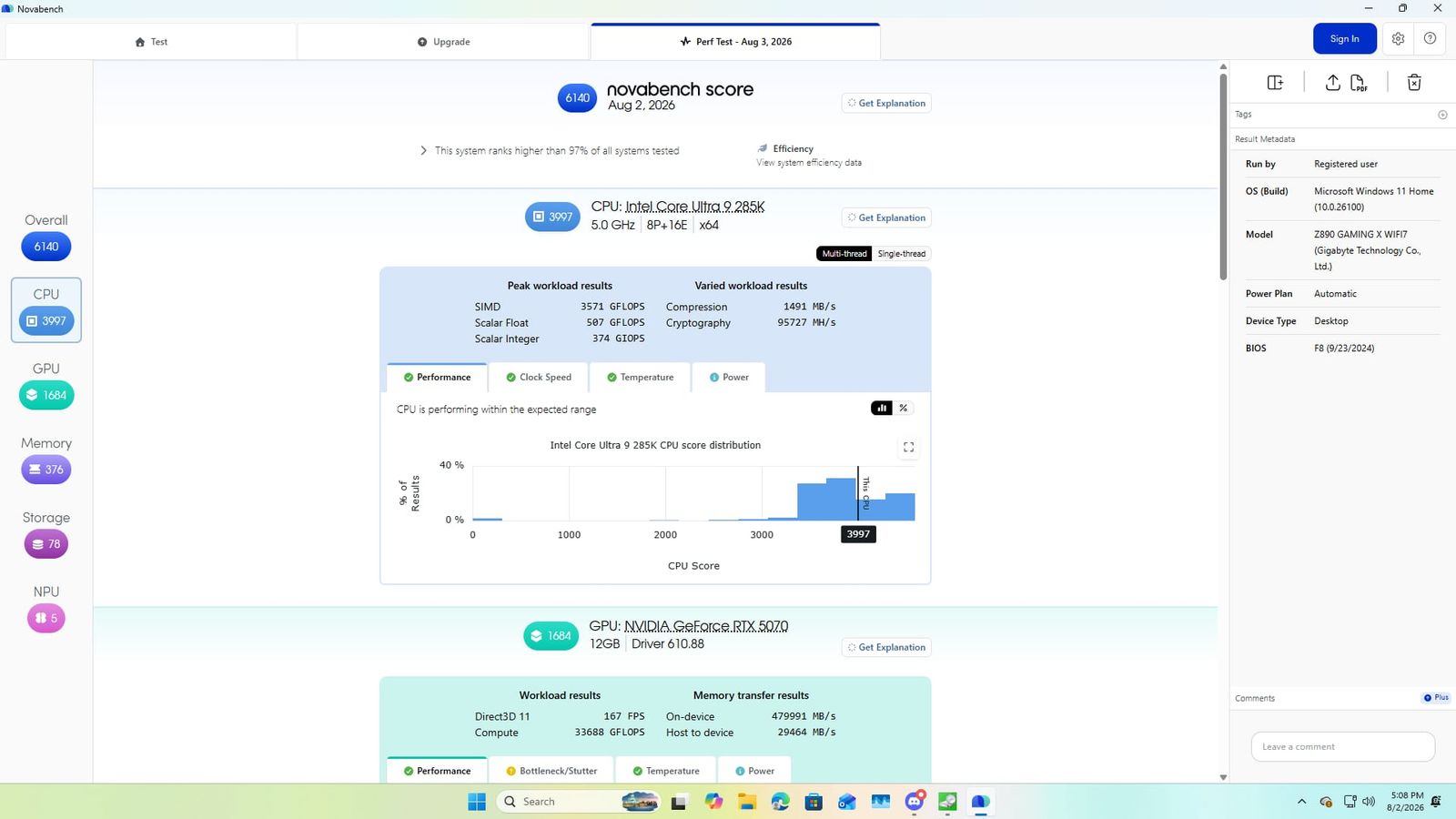Open the GPU Performance tab
1456x819 pixels.
pos(437,771)
